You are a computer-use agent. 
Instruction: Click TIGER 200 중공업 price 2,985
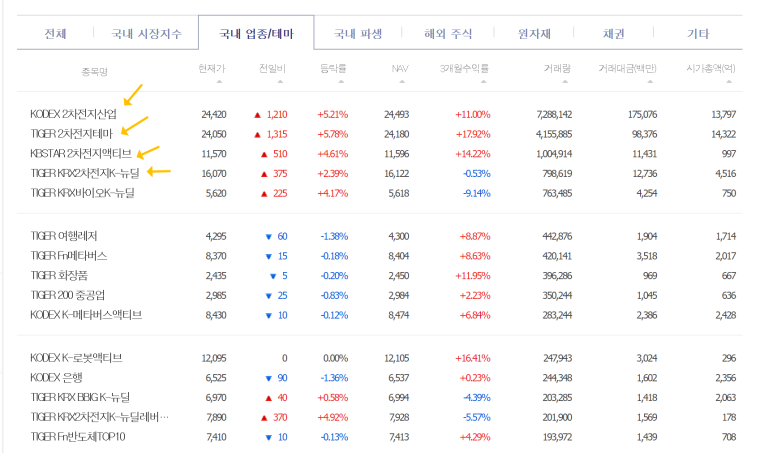click(x=216, y=295)
